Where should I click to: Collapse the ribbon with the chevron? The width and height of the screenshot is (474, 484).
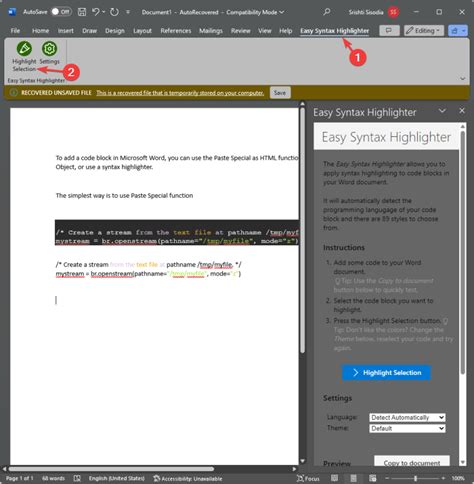tap(462, 79)
